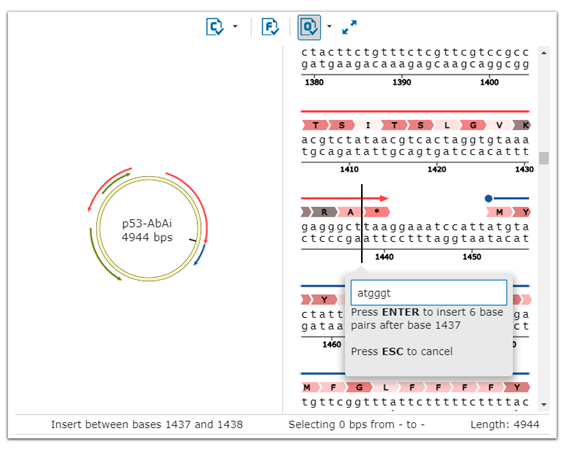The width and height of the screenshot is (588, 455).
Task: Click the sequence scrollbar up arrow
Action: point(544,53)
